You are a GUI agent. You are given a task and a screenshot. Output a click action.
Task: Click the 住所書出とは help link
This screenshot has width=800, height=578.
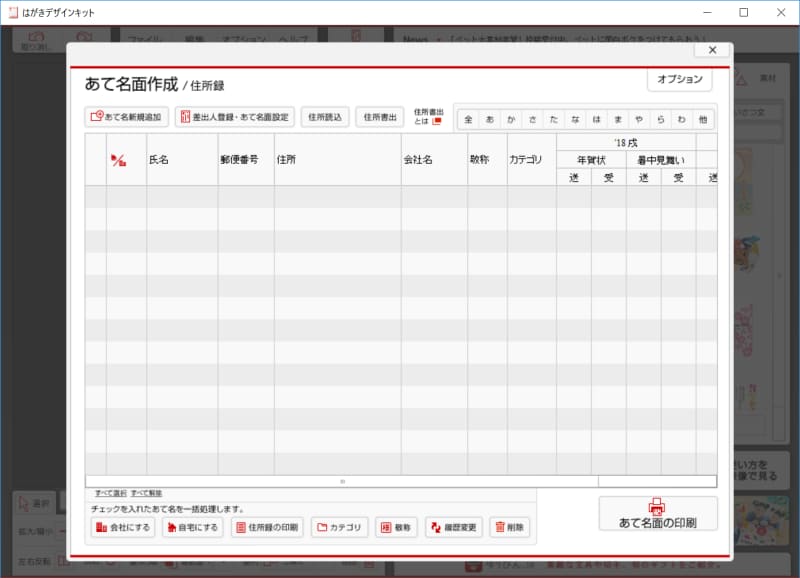click(427, 116)
